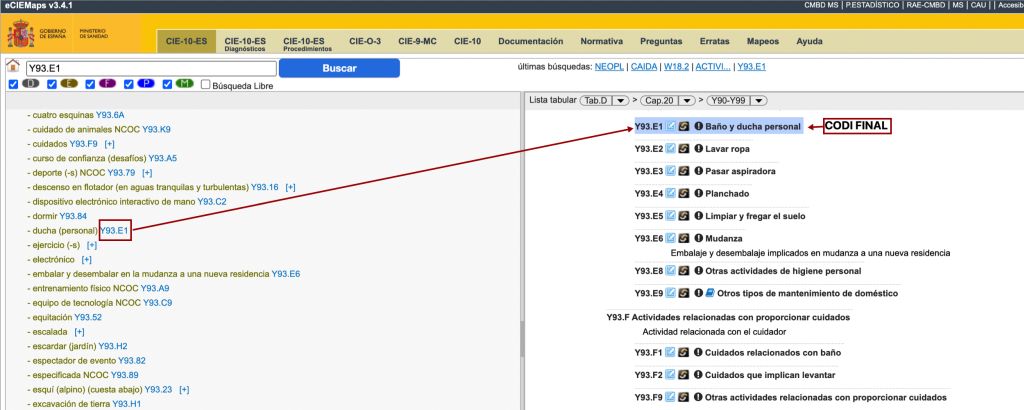The width and height of the screenshot is (1024, 410).
Task: Enable the Búsqueda Libre checkbox
Action: click(206, 85)
